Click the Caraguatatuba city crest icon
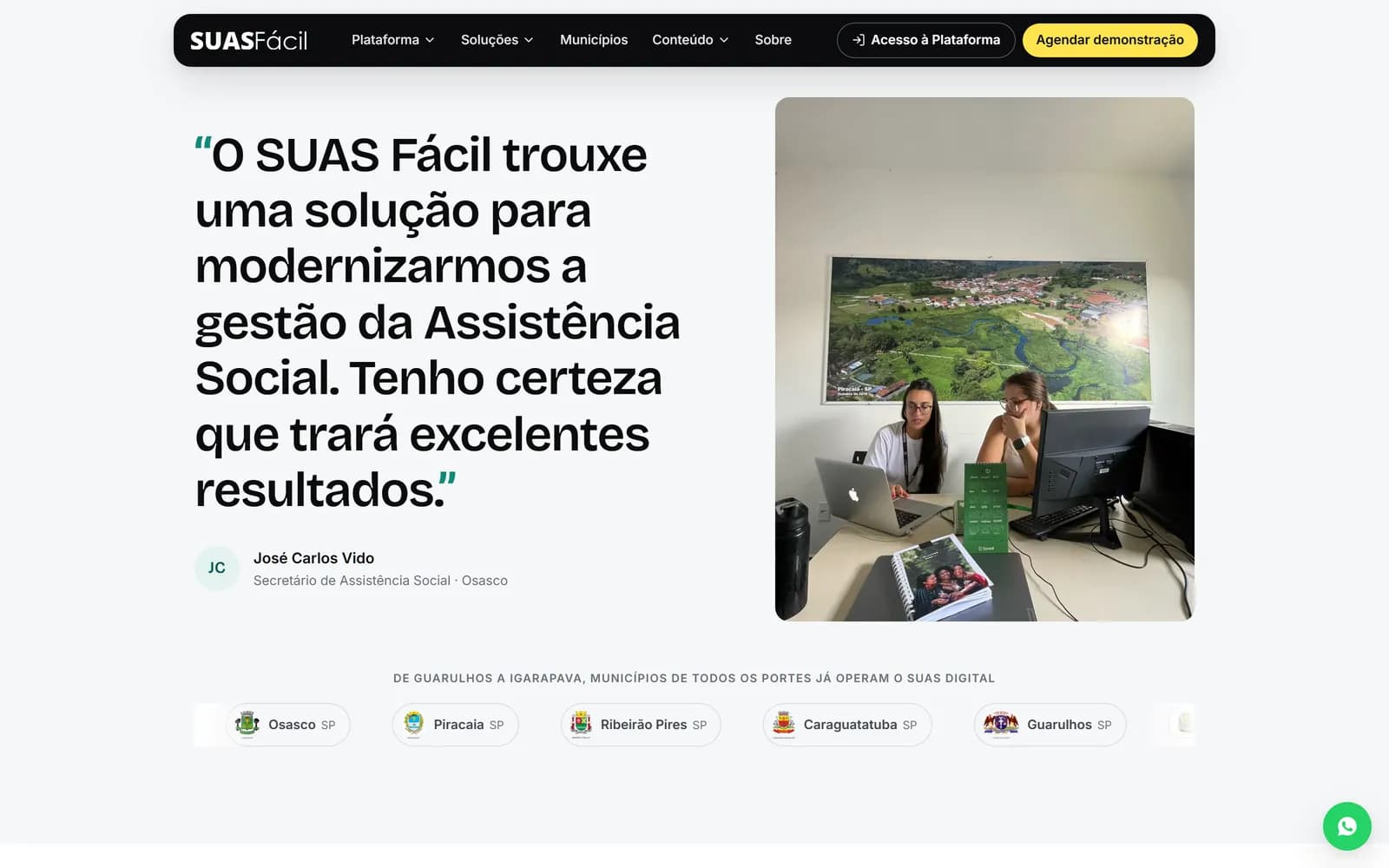 click(x=783, y=724)
